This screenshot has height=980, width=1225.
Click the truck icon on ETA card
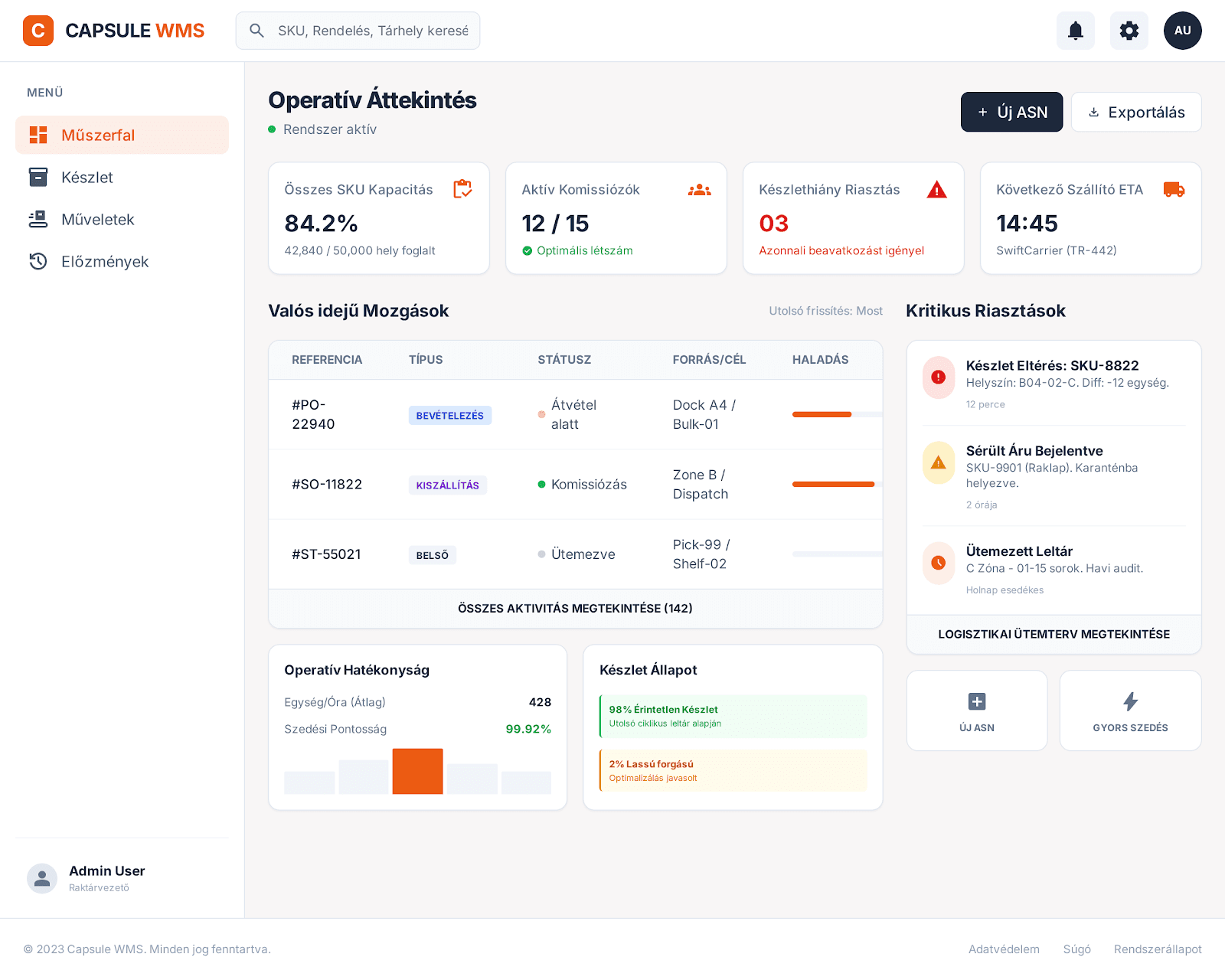point(1174,189)
